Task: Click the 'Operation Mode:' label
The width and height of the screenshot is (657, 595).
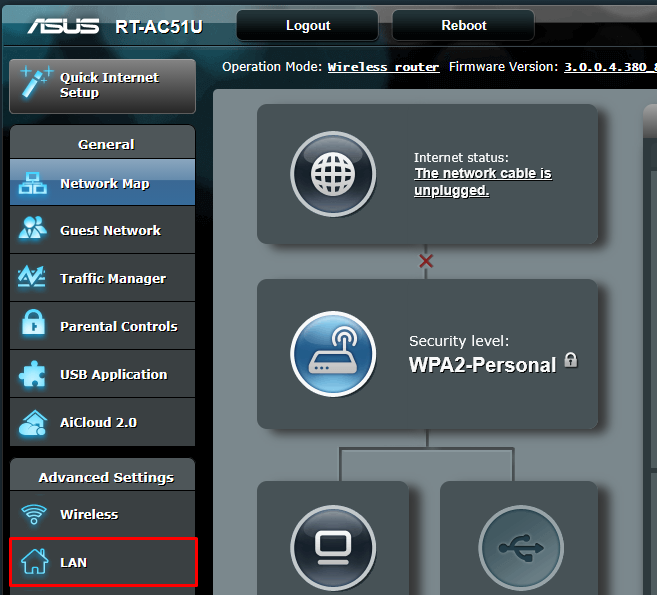Action: (272, 67)
